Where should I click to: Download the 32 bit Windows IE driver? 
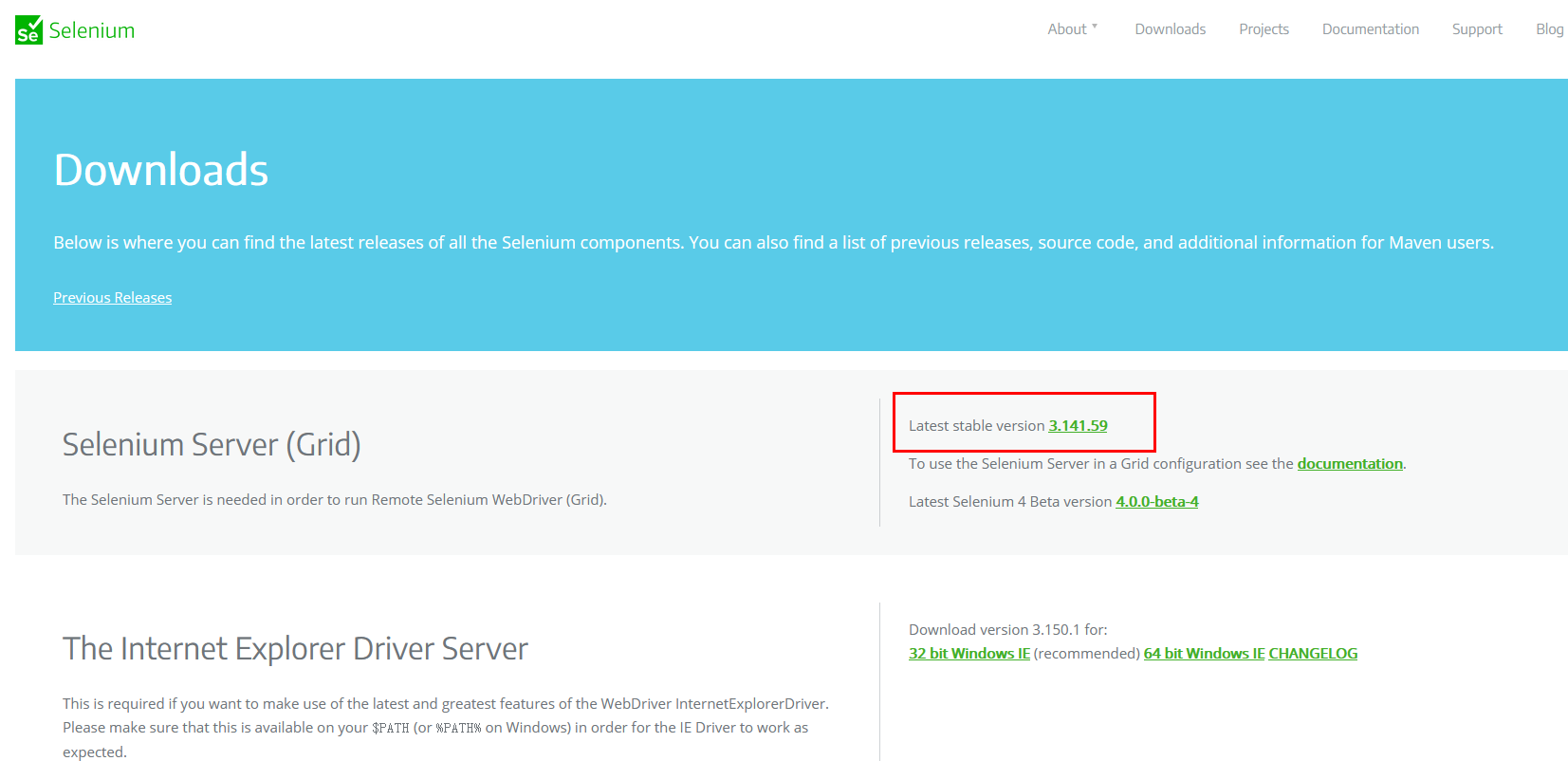coord(968,653)
